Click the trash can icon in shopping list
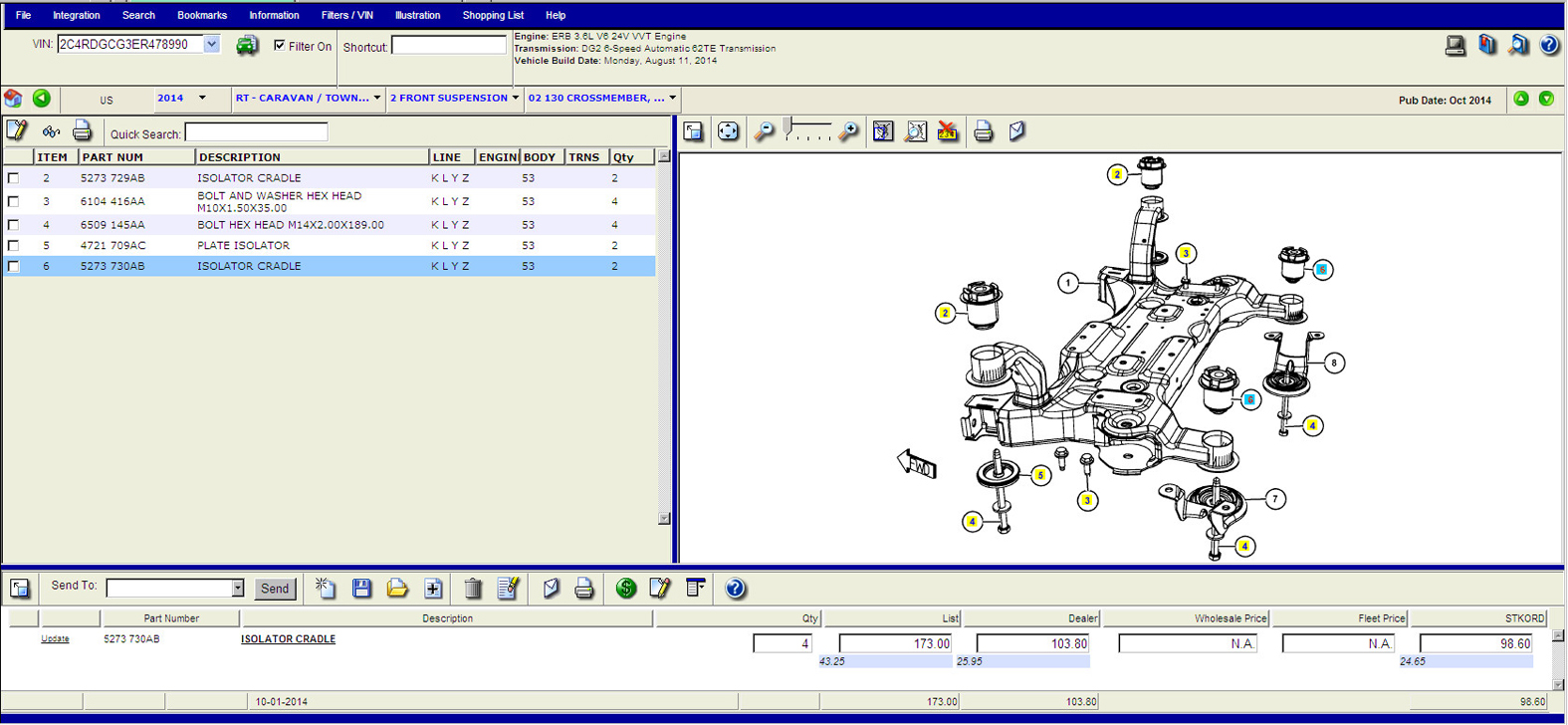The height and width of the screenshot is (725, 1568). pos(473,589)
